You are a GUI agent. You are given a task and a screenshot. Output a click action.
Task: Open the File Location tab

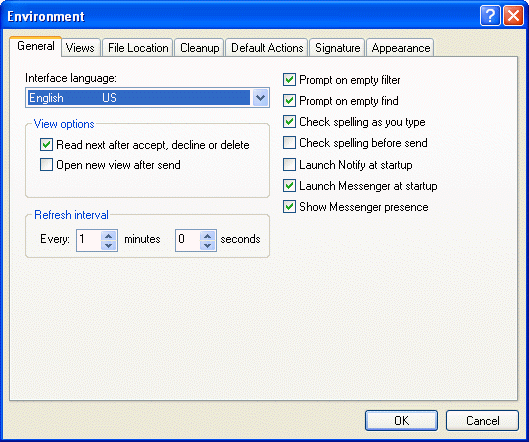(138, 48)
